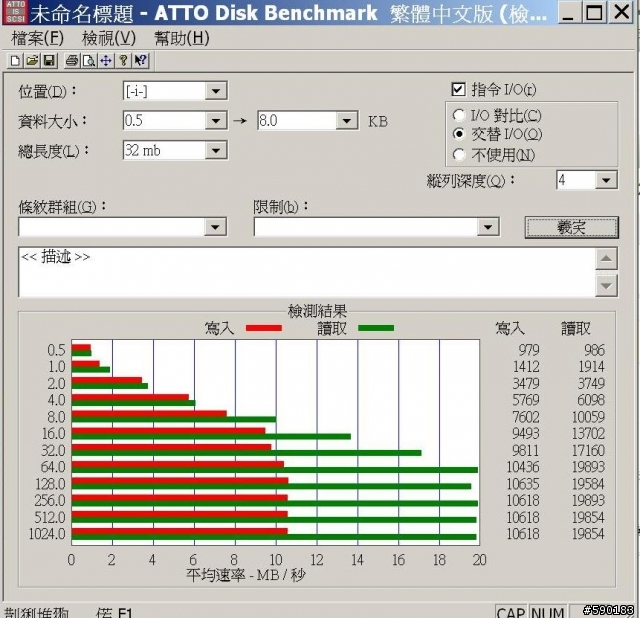This screenshot has height=618, width=640.
Task: Open the 檢視 menu
Action: point(109,39)
